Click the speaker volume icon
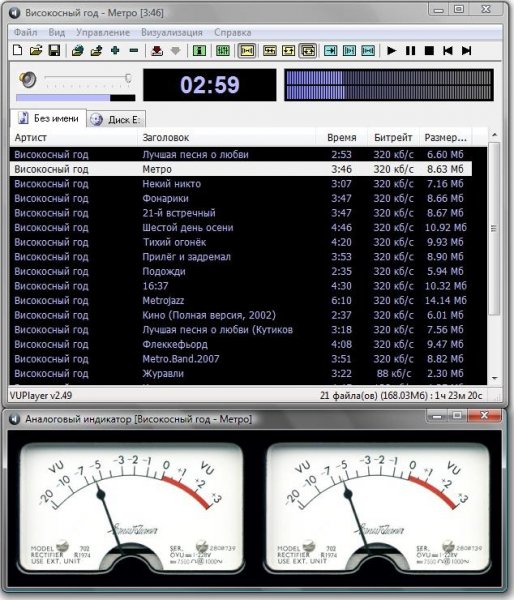The image size is (514, 600). click(28, 79)
